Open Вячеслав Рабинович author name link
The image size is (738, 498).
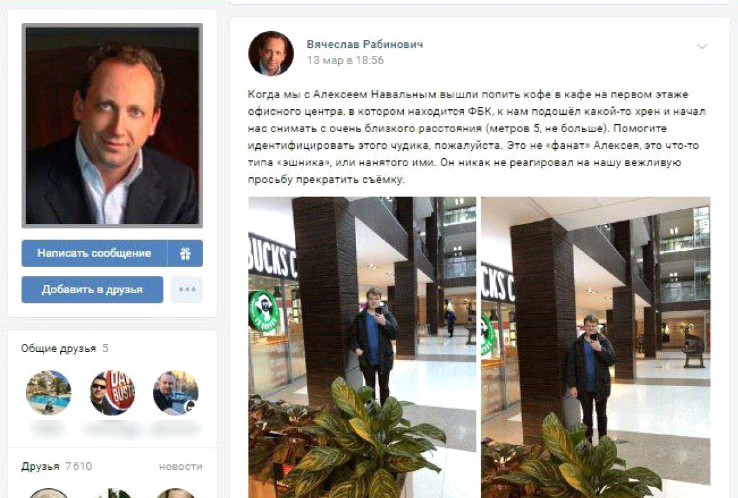pyautogui.click(x=365, y=44)
